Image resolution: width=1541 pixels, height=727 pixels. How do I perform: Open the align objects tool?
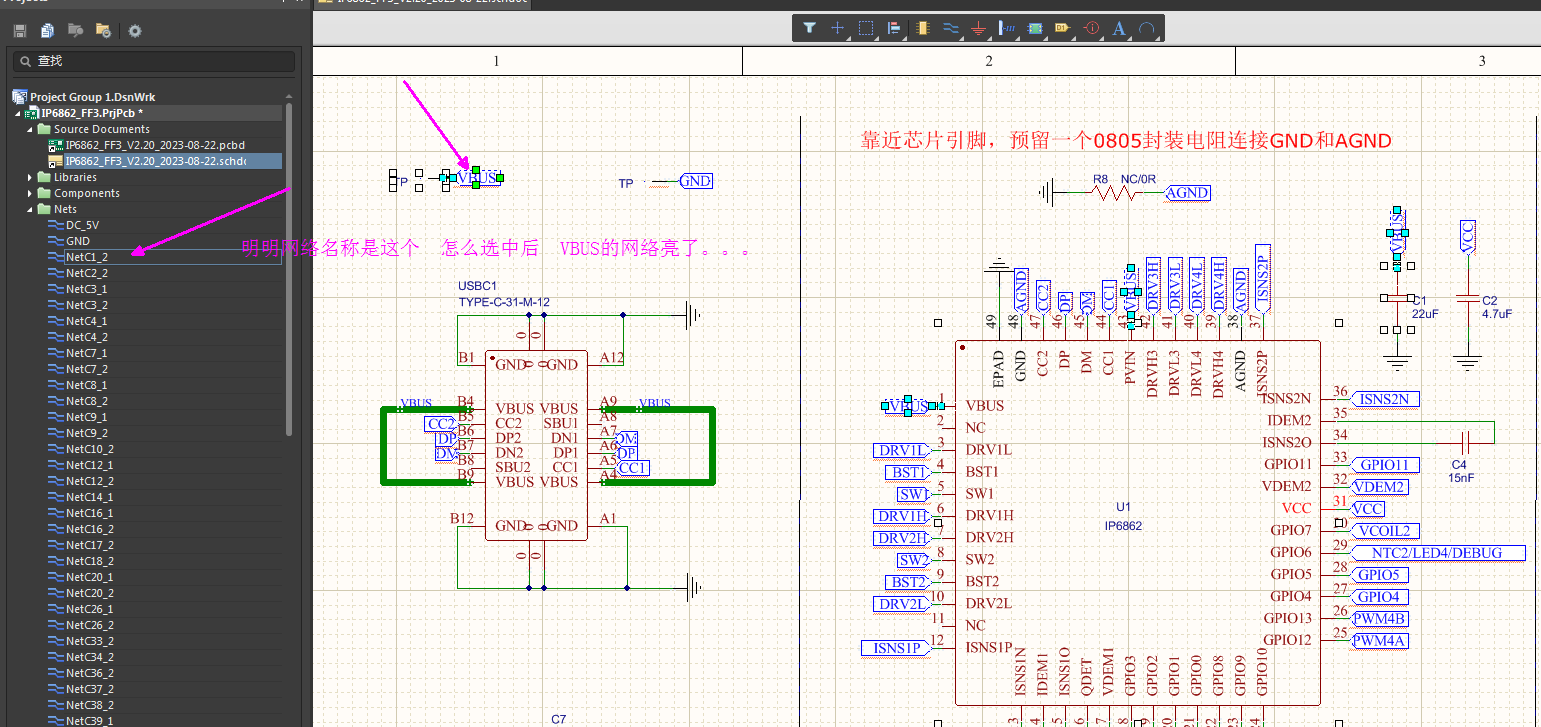pos(894,28)
